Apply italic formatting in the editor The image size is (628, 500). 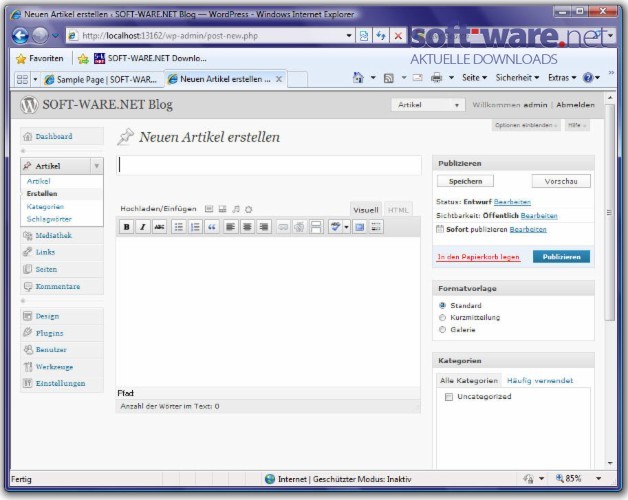pyautogui.click(x=143, y=227)
